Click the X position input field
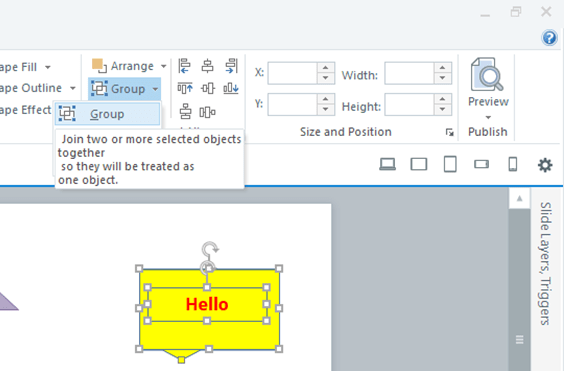The image size is (564, 371). point(292,73)
